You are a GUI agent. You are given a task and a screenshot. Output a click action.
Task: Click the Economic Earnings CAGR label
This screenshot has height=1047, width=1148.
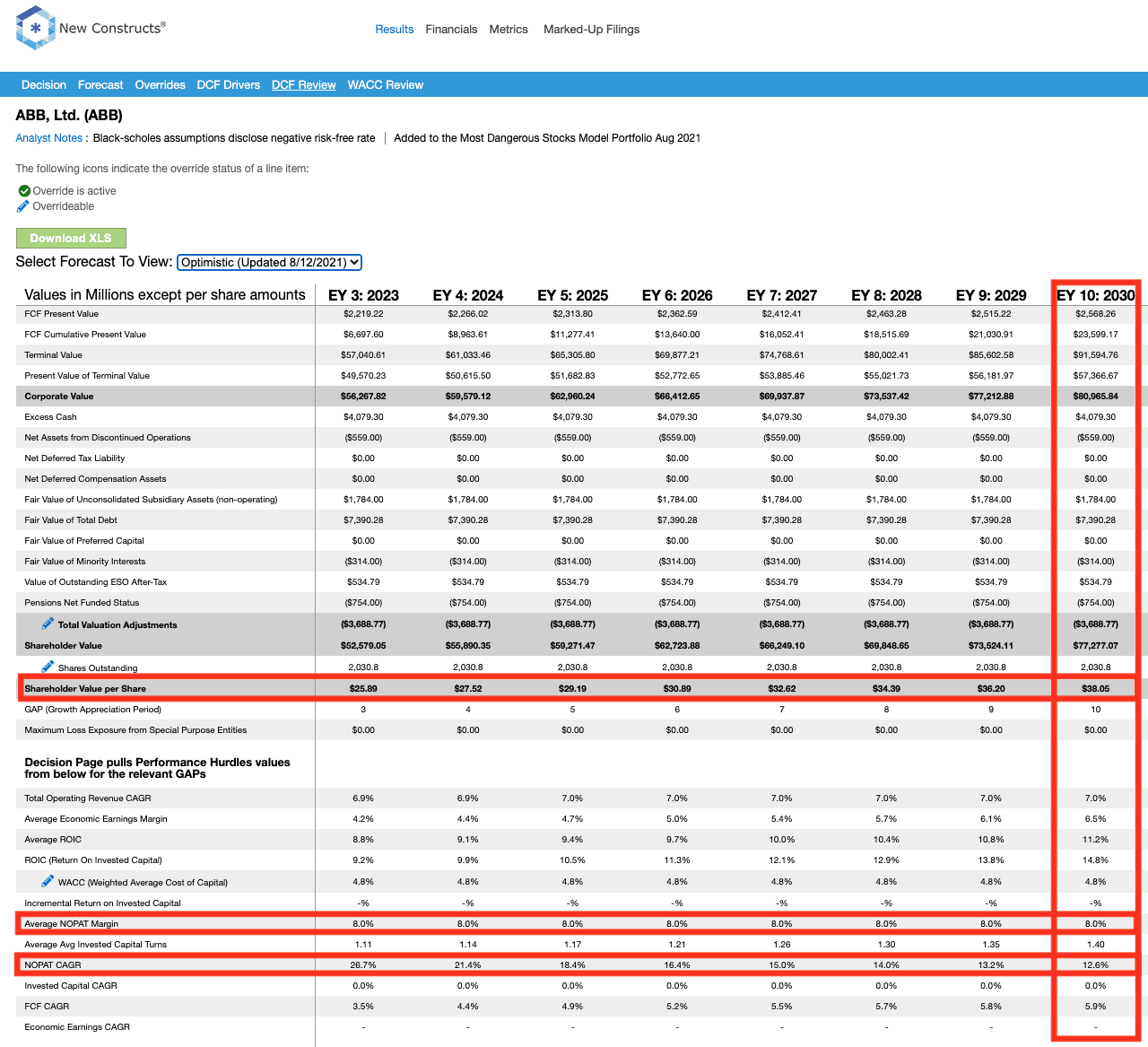(77, 1027)
